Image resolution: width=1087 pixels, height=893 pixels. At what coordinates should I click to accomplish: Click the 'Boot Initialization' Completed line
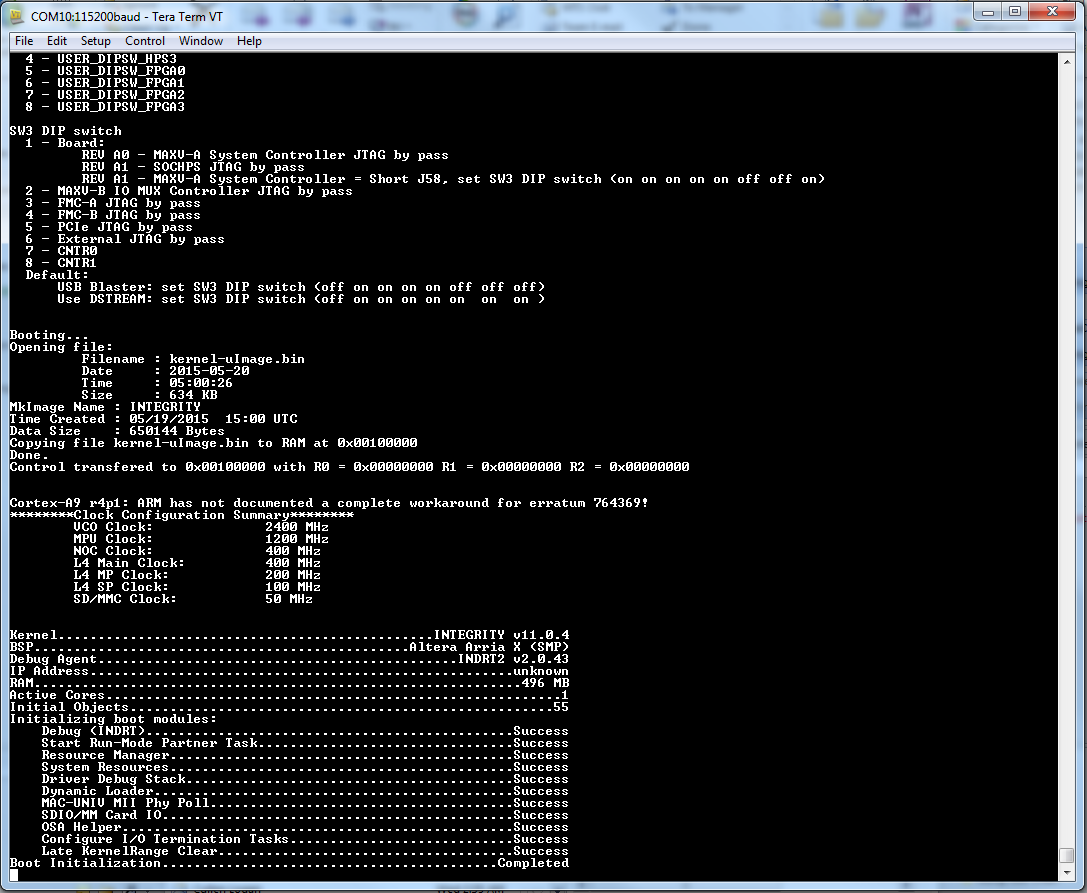coord(289,863)
